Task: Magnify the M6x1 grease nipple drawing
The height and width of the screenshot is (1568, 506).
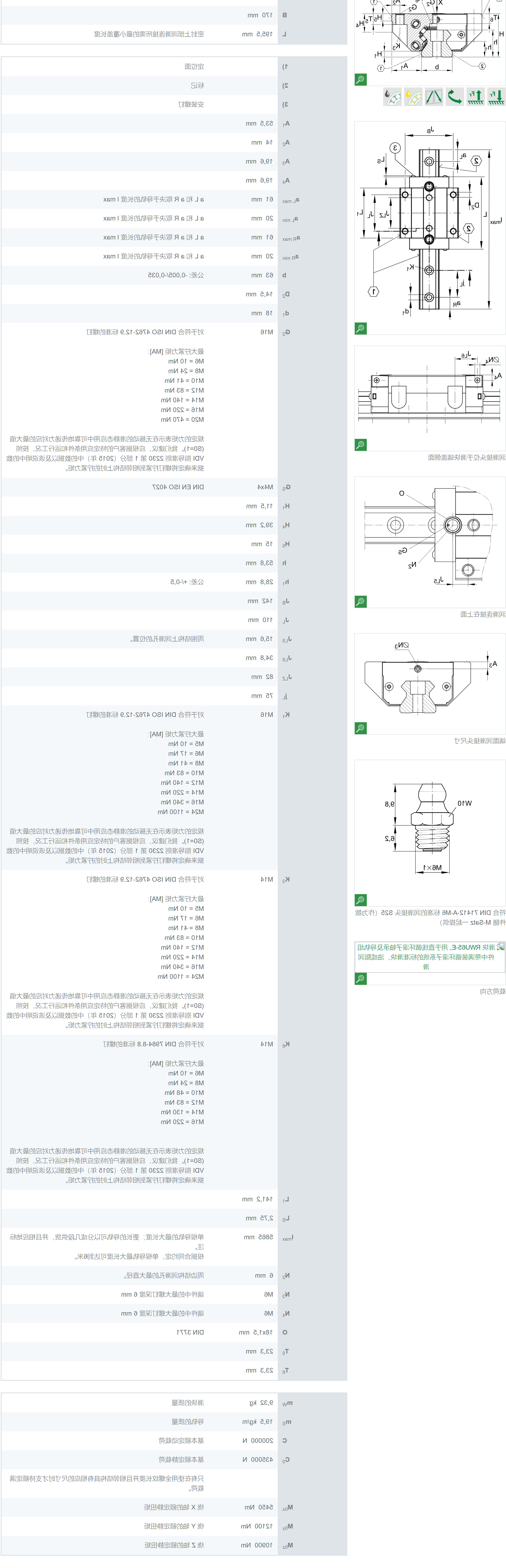Action: click(361, 900)
